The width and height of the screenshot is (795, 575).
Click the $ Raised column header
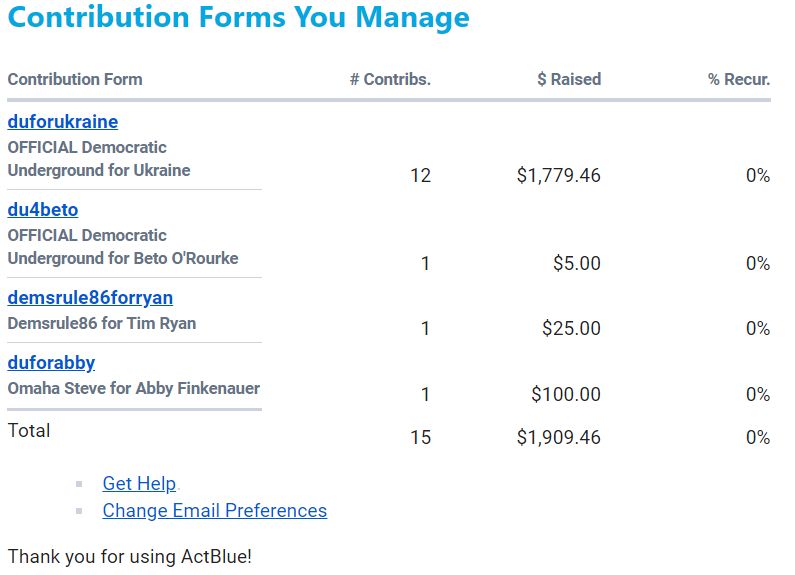point(569,79)
